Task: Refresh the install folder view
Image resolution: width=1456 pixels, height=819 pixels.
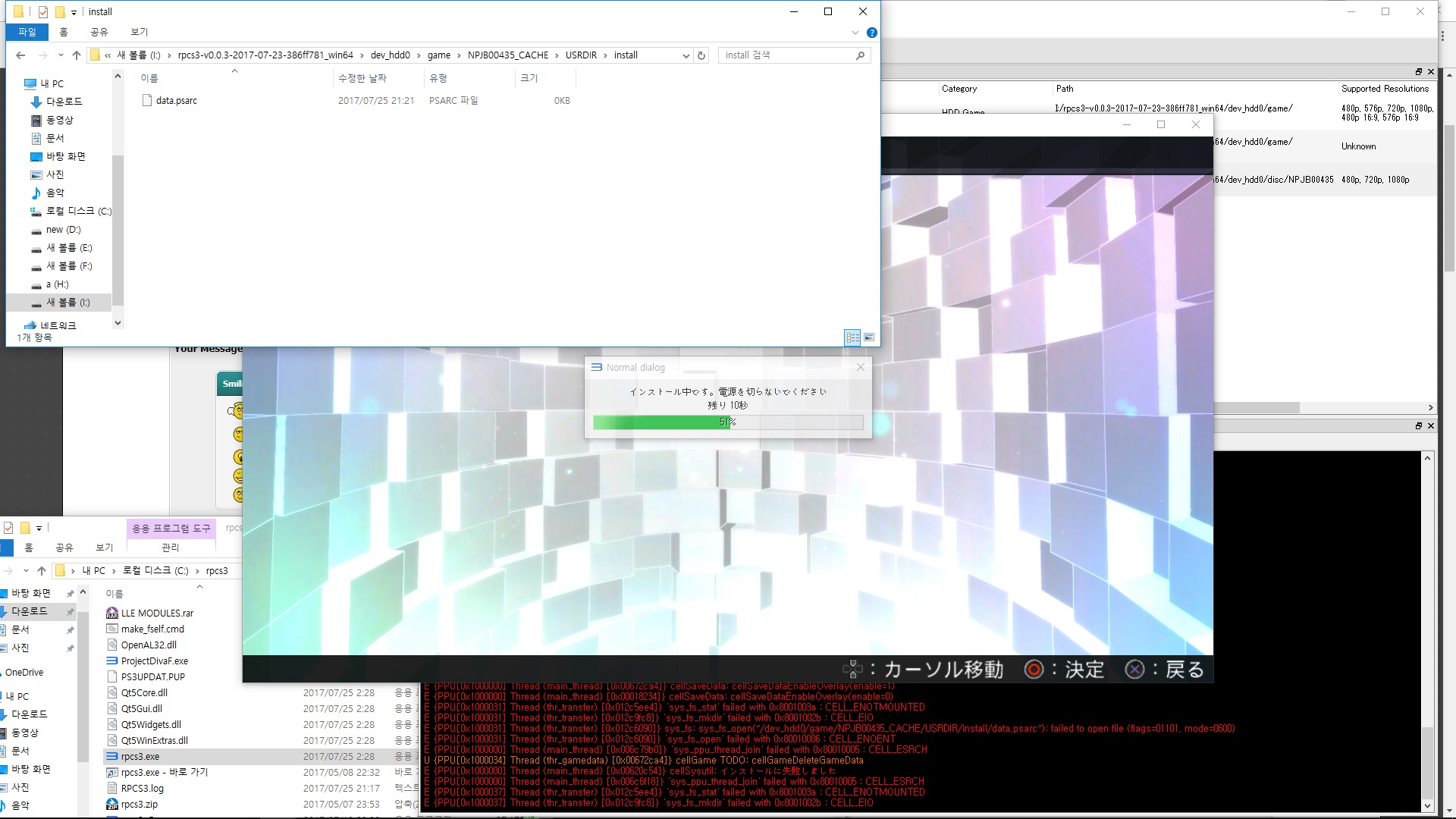Action: click(701, 55)
